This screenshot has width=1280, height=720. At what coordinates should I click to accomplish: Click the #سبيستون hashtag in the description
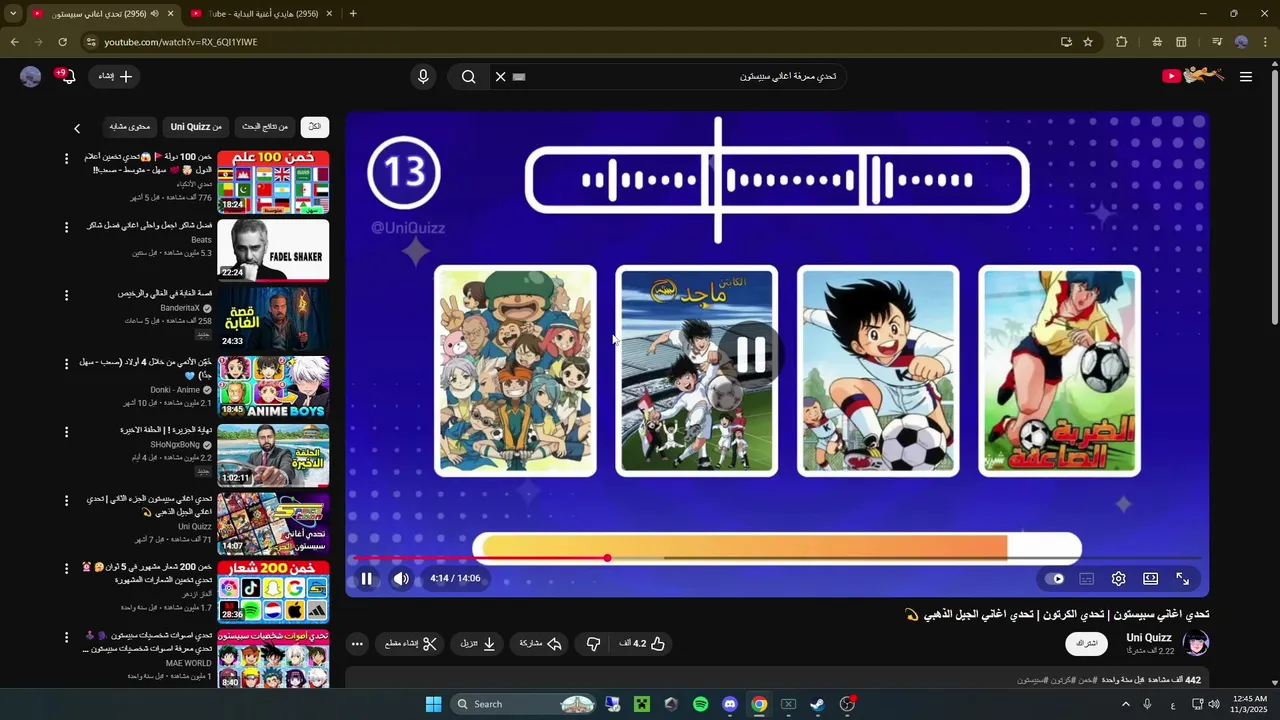coord(1034,680)
